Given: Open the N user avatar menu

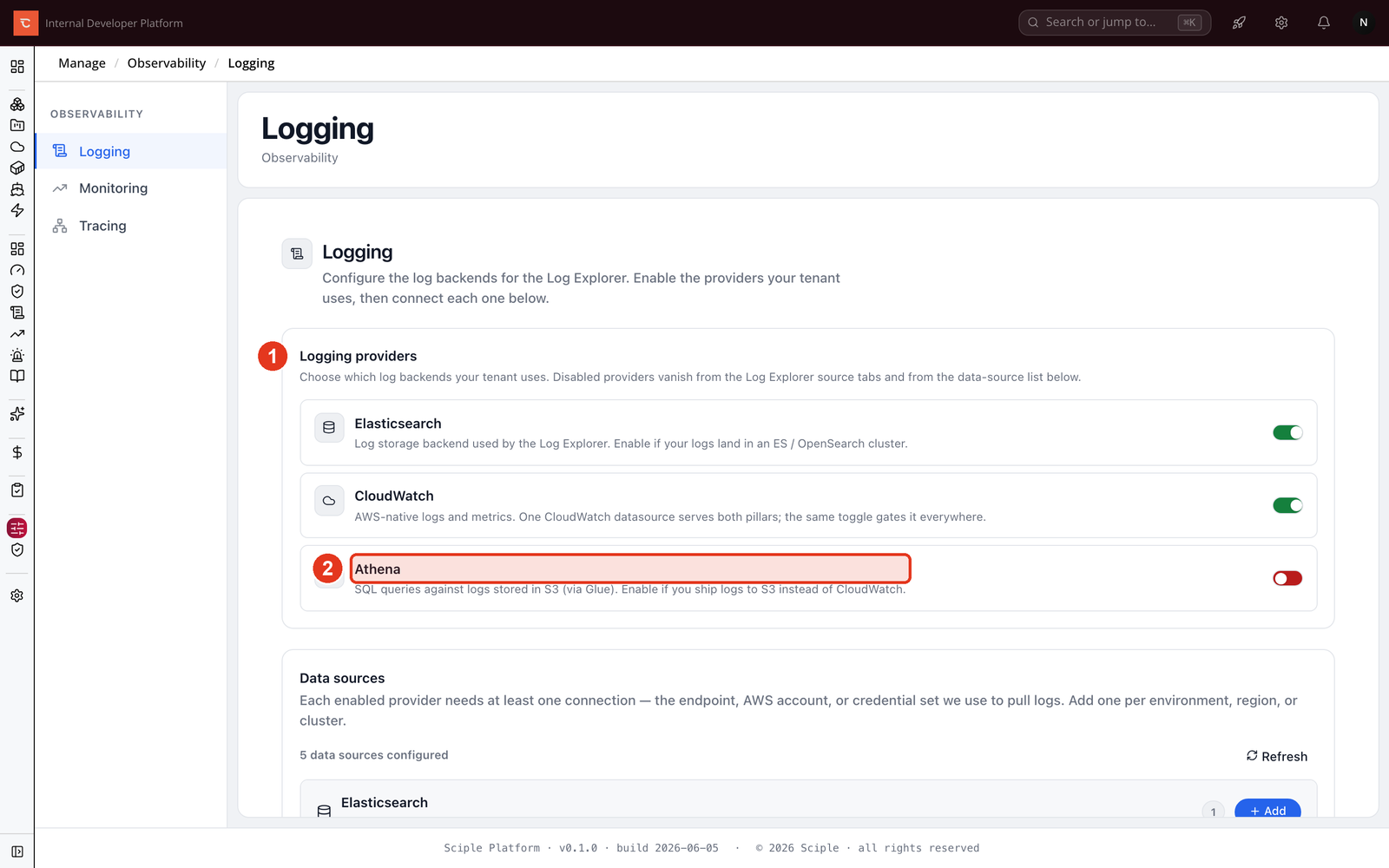Looking at the screenshot, I should [x=1363, y=23].
